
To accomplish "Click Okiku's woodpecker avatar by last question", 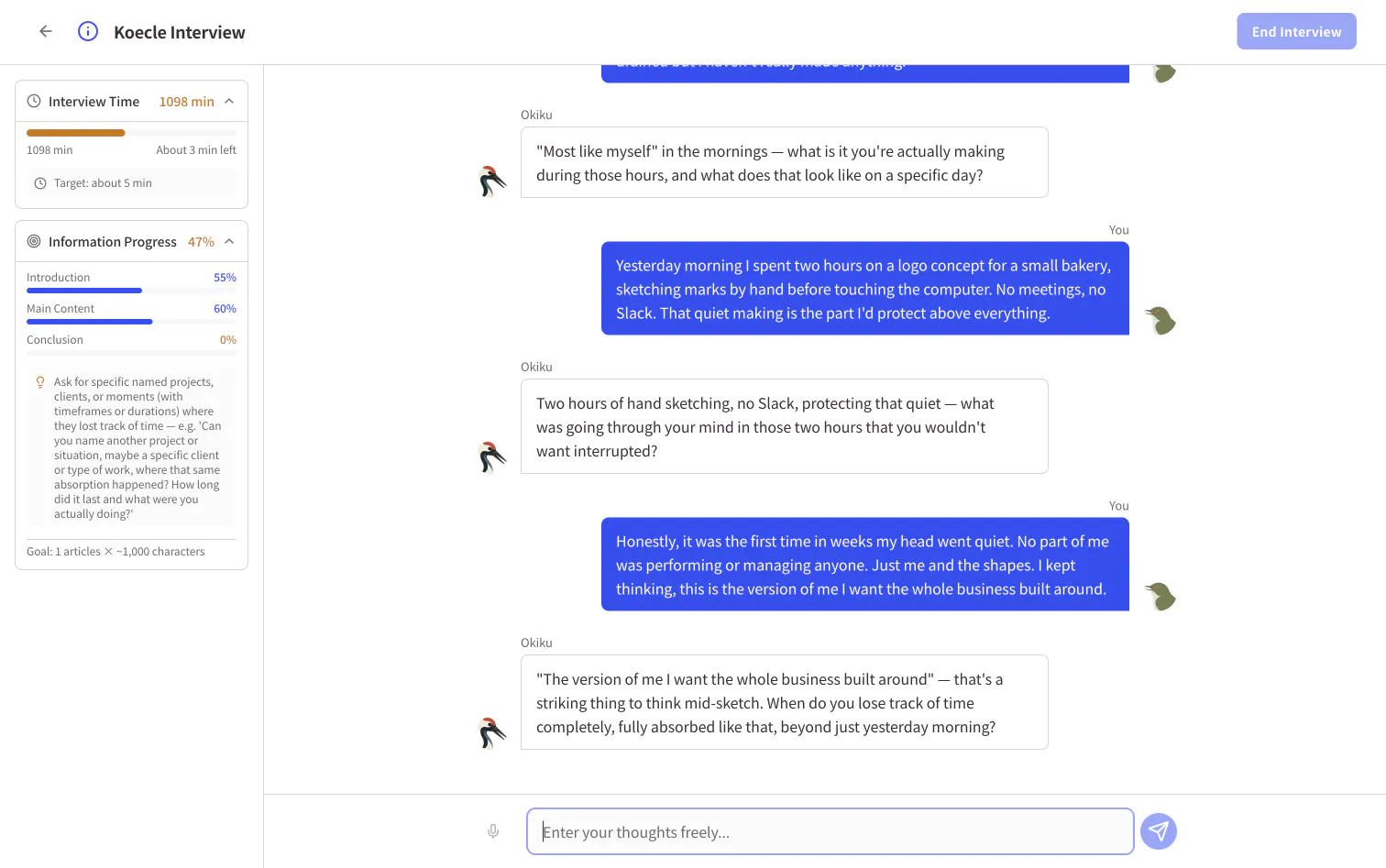I will tap(492, 732).
